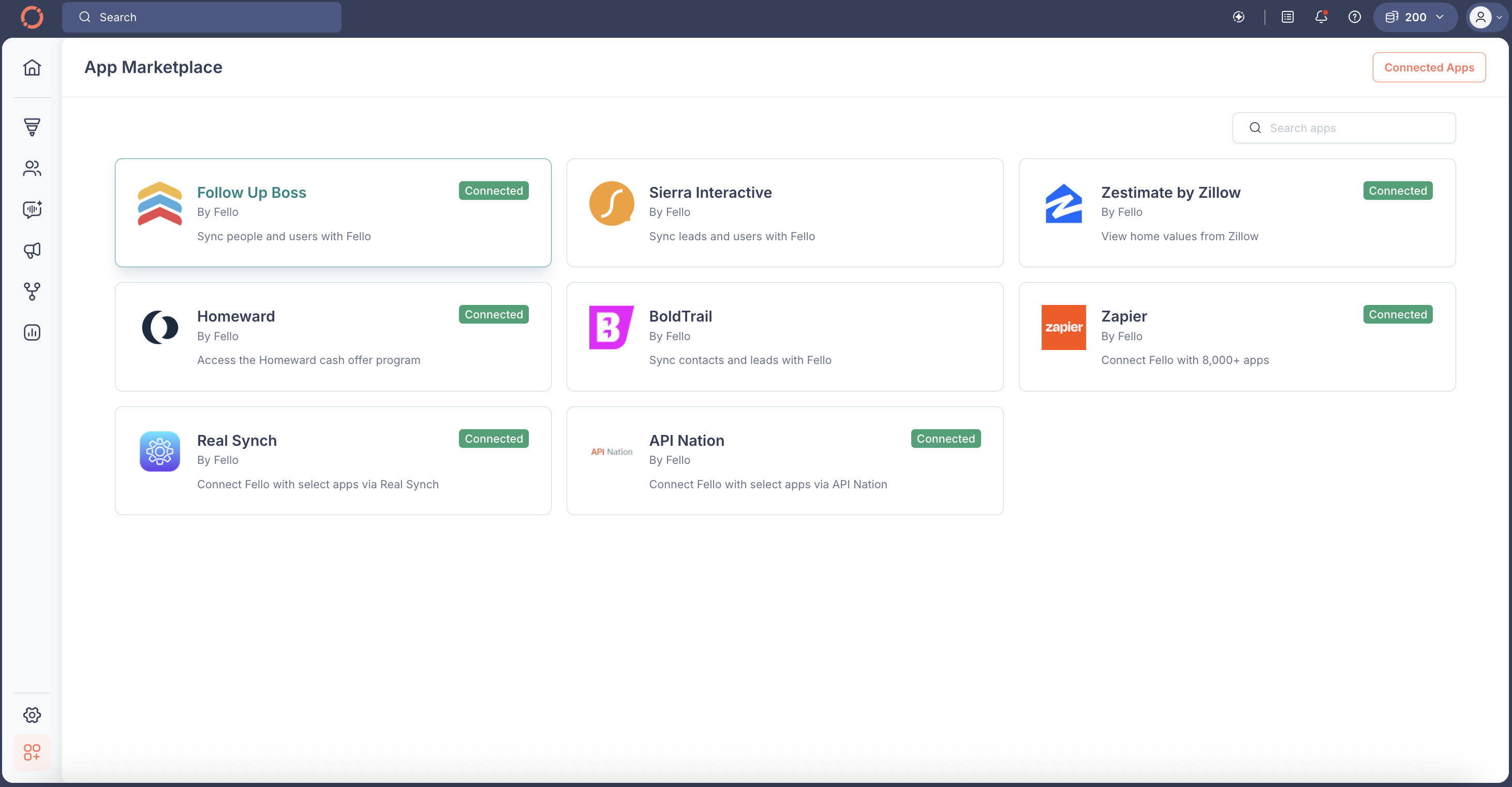
Task: Click 'Connect Fello with 8,000+ apps' text
Action: 1184,360
